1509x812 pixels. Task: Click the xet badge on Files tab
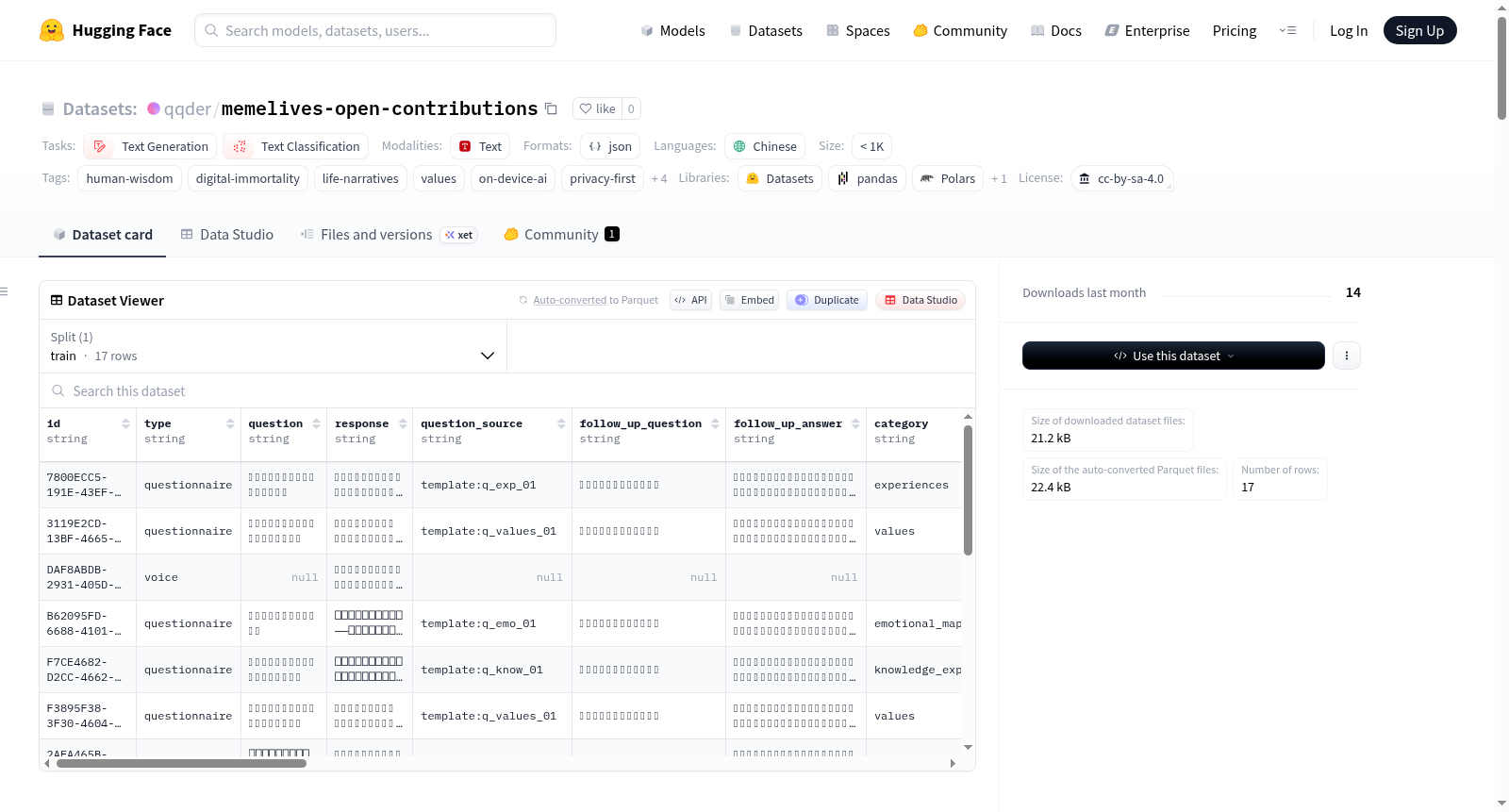pos(459,235)
